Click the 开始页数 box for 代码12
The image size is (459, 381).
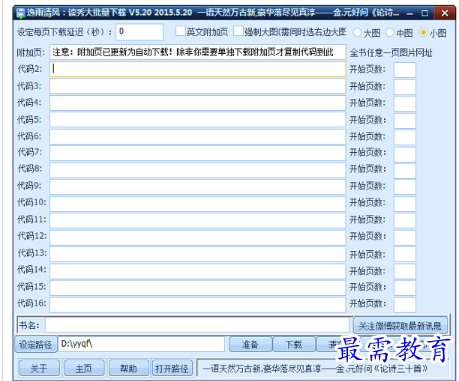(x=405, y=237)
